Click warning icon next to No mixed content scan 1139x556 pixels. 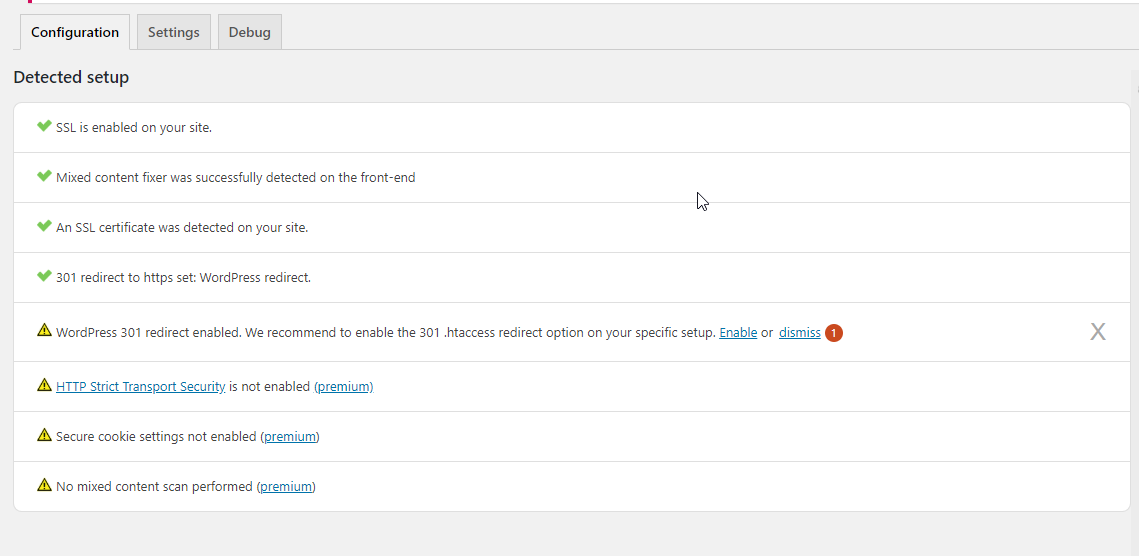(44, 485)
